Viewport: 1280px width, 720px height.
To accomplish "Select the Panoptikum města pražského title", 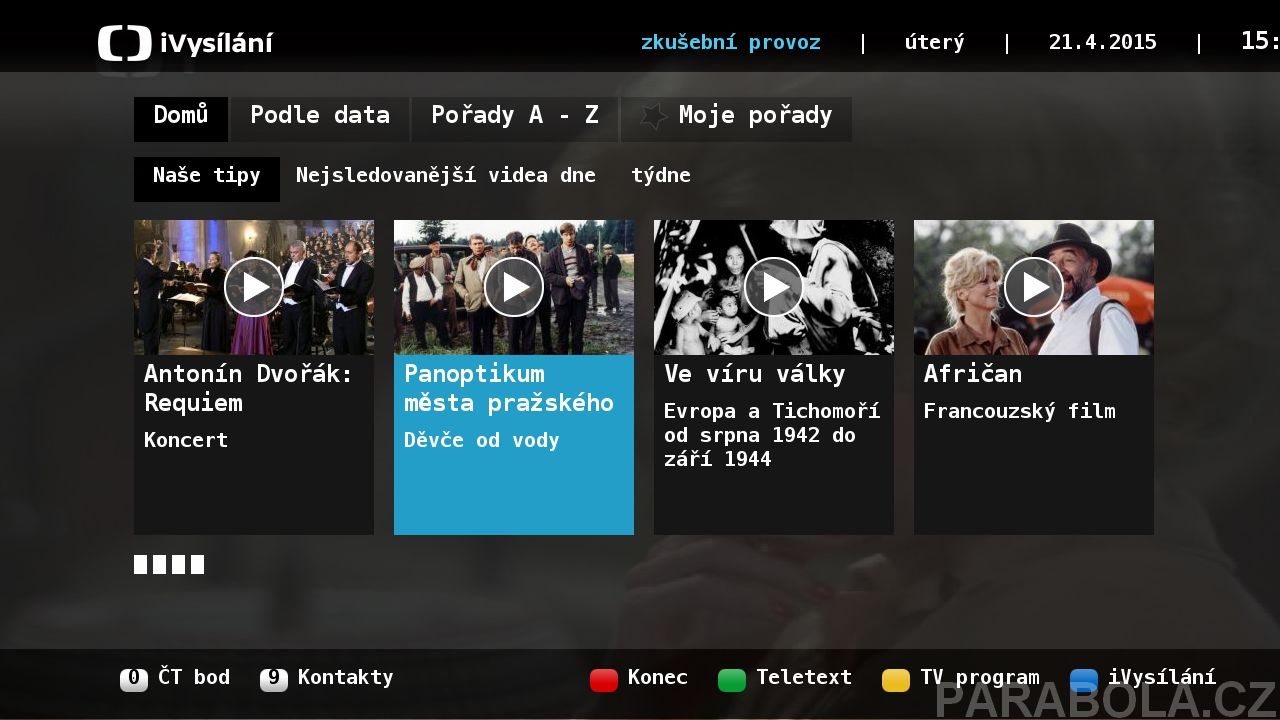I will 509,388.
